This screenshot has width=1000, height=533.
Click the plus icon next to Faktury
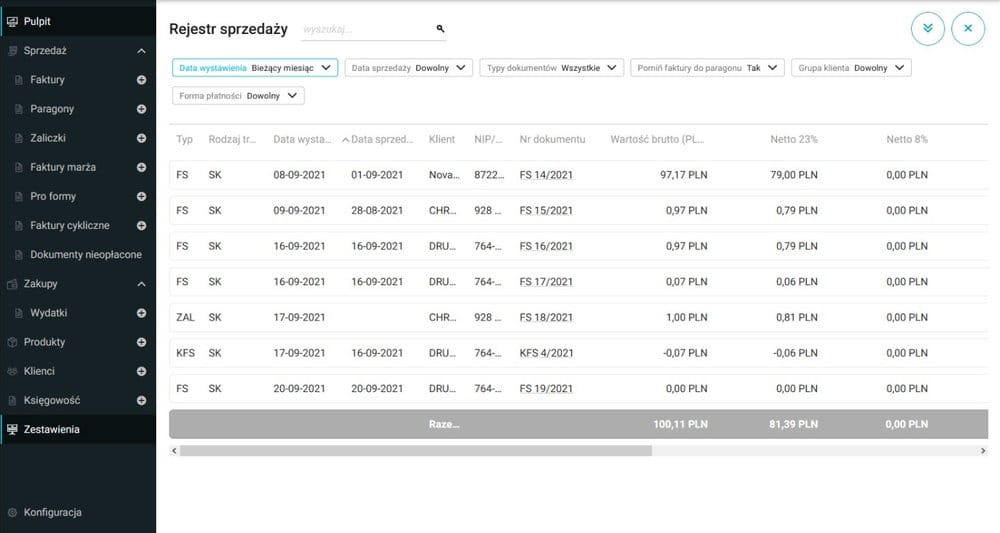click(x=141, y=79)
